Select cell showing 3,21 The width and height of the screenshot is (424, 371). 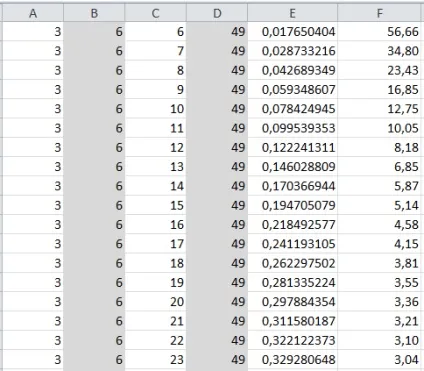click(x=379, y=321)
